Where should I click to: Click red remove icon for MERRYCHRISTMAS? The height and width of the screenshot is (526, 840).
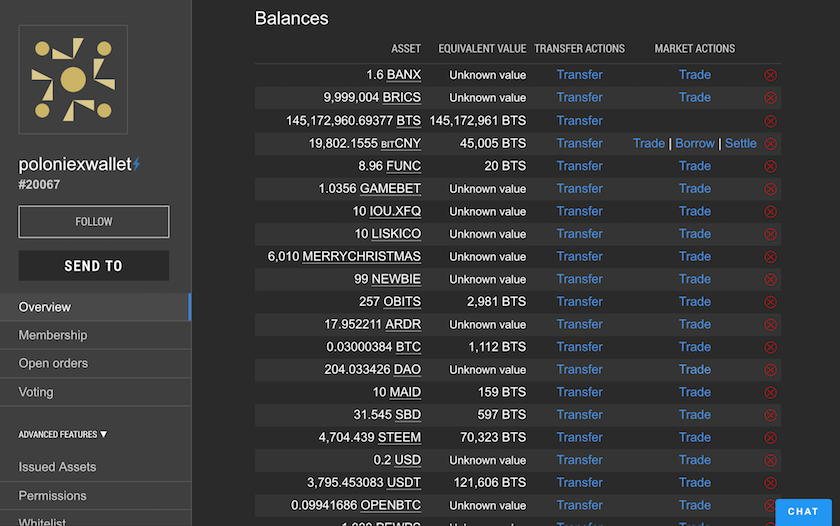pos(770,257)
